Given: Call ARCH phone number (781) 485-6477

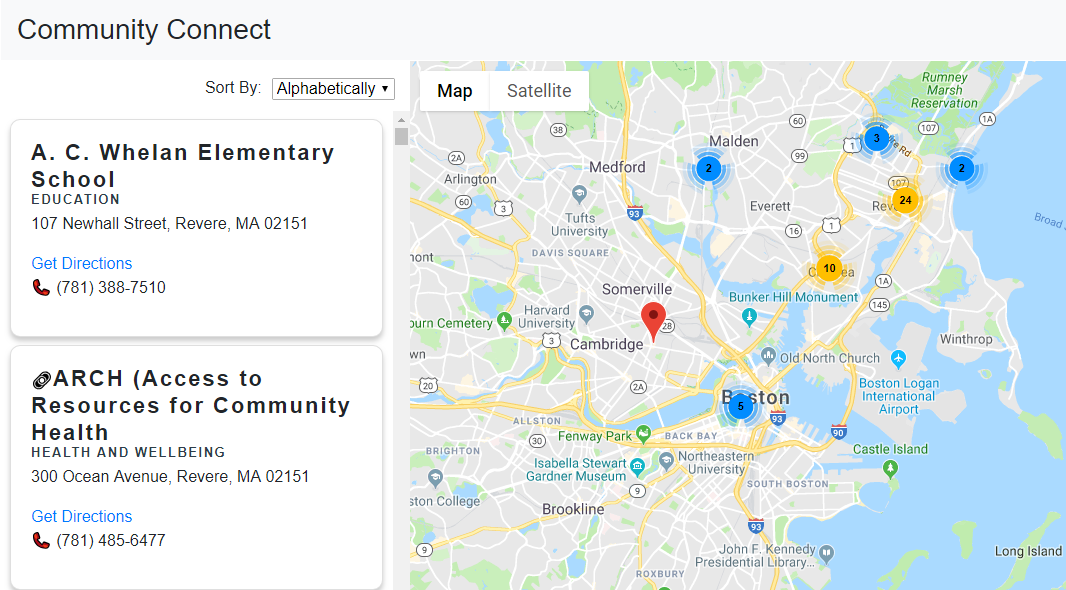Looking at the screenshot, I should pyautogui.click(x=110, y=541).
